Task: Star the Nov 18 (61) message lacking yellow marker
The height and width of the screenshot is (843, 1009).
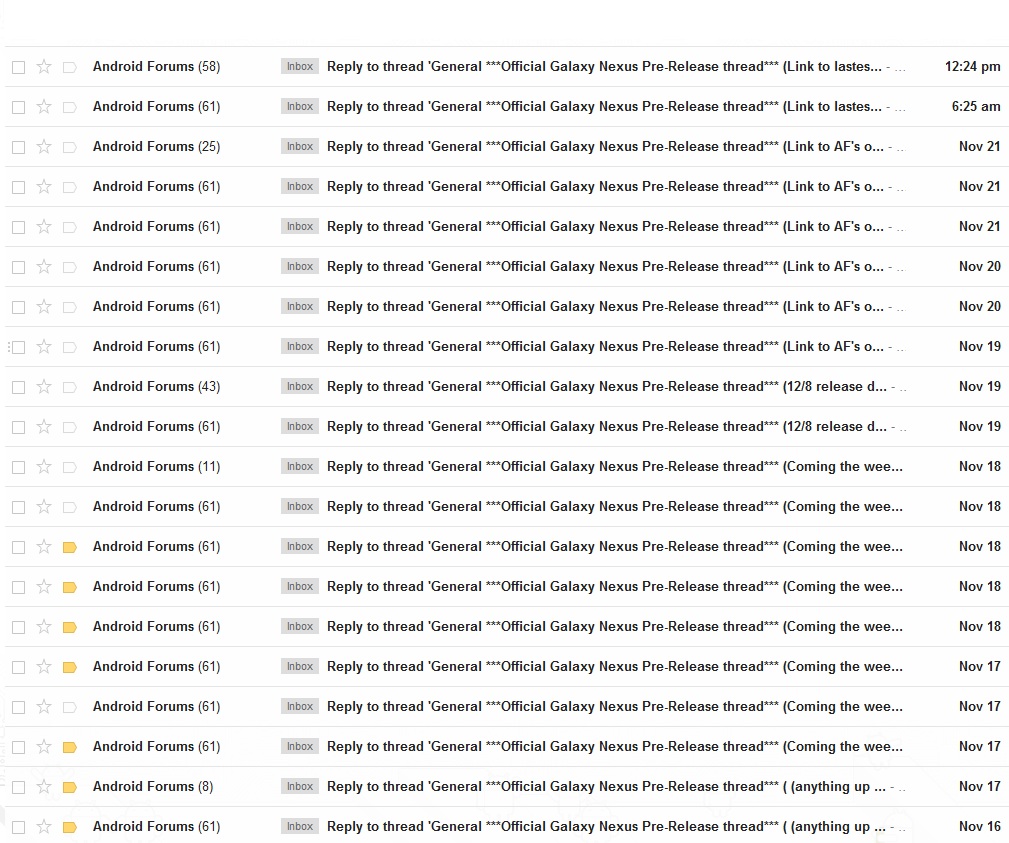Action: (44, 506)
